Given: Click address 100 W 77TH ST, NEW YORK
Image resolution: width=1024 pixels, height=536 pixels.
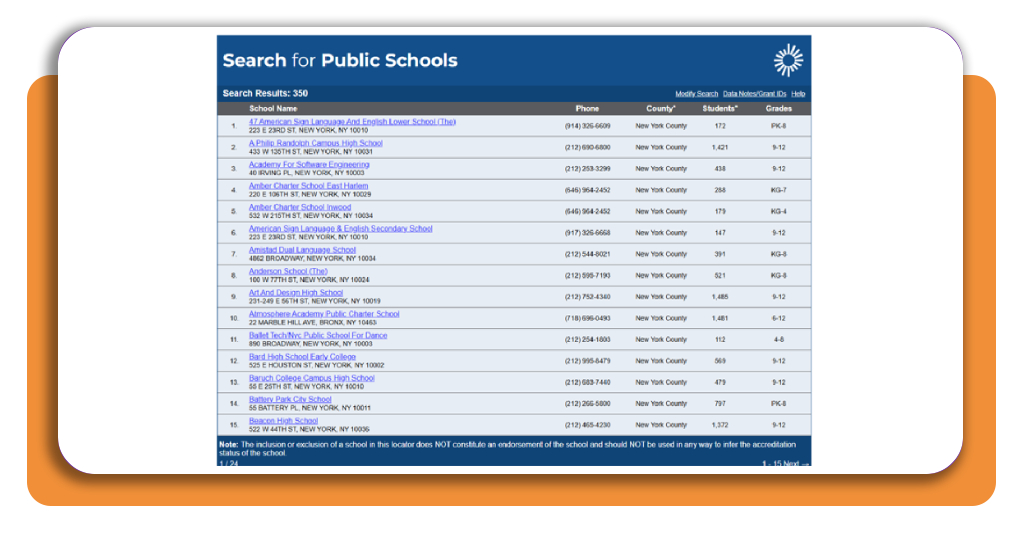Looking at the screenshot, I should tap(309, 280).
